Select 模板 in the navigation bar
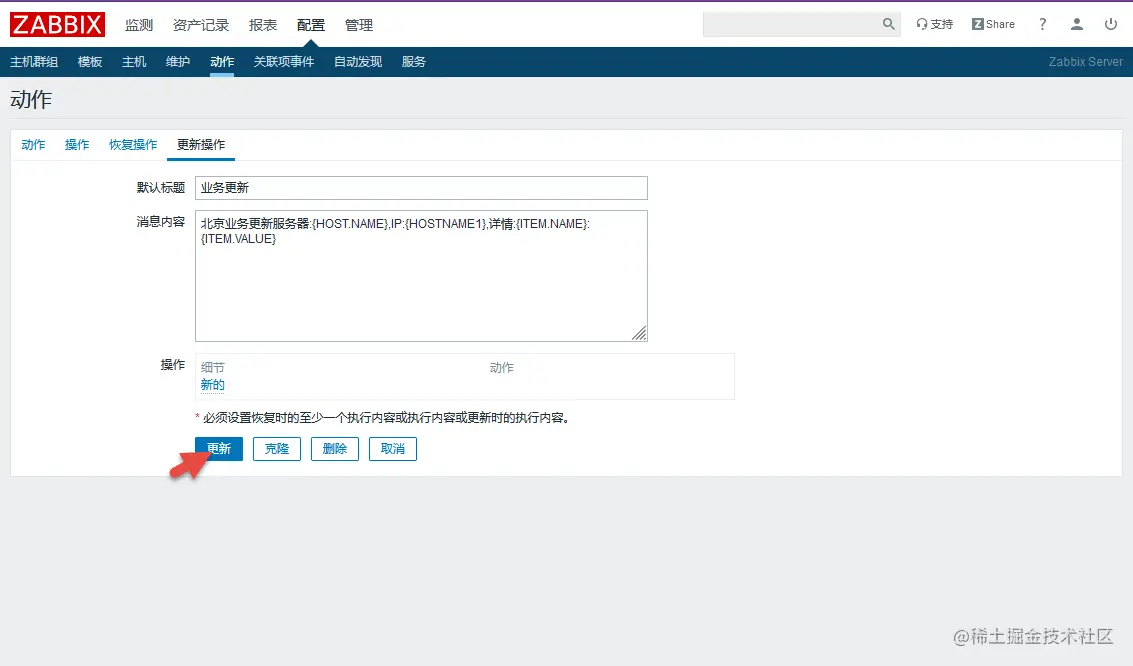Image resolution: width=1133 pixels, height=666 pixels. click(89, 61)
